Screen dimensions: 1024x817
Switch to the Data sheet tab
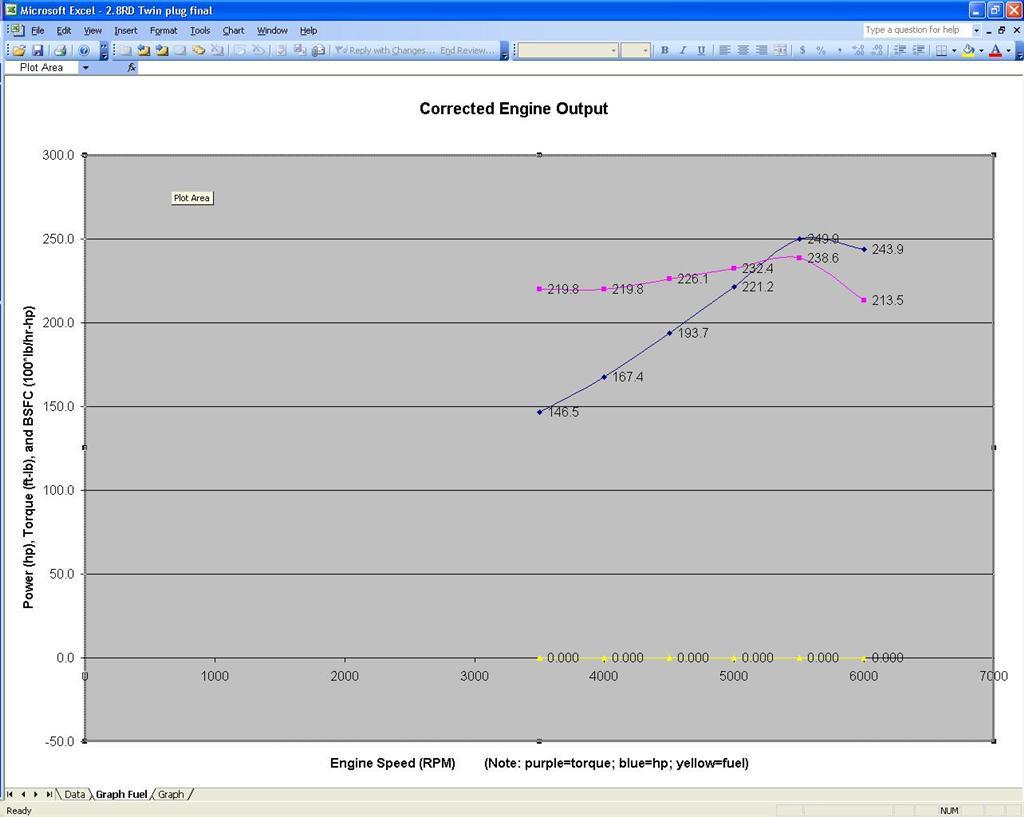point(75,794)
